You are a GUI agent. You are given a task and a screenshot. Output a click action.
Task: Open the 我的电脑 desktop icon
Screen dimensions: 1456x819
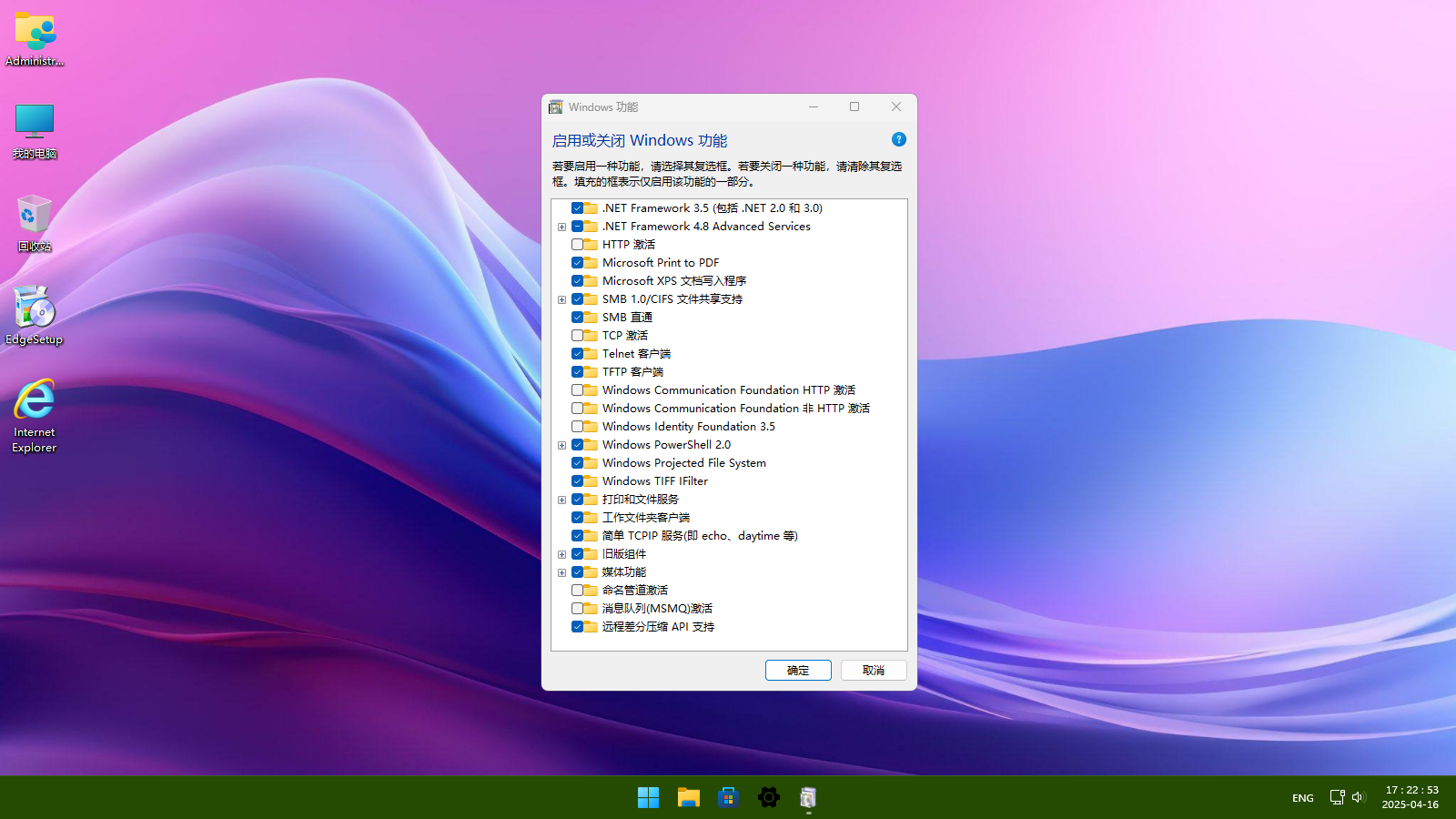click(35, 132)
